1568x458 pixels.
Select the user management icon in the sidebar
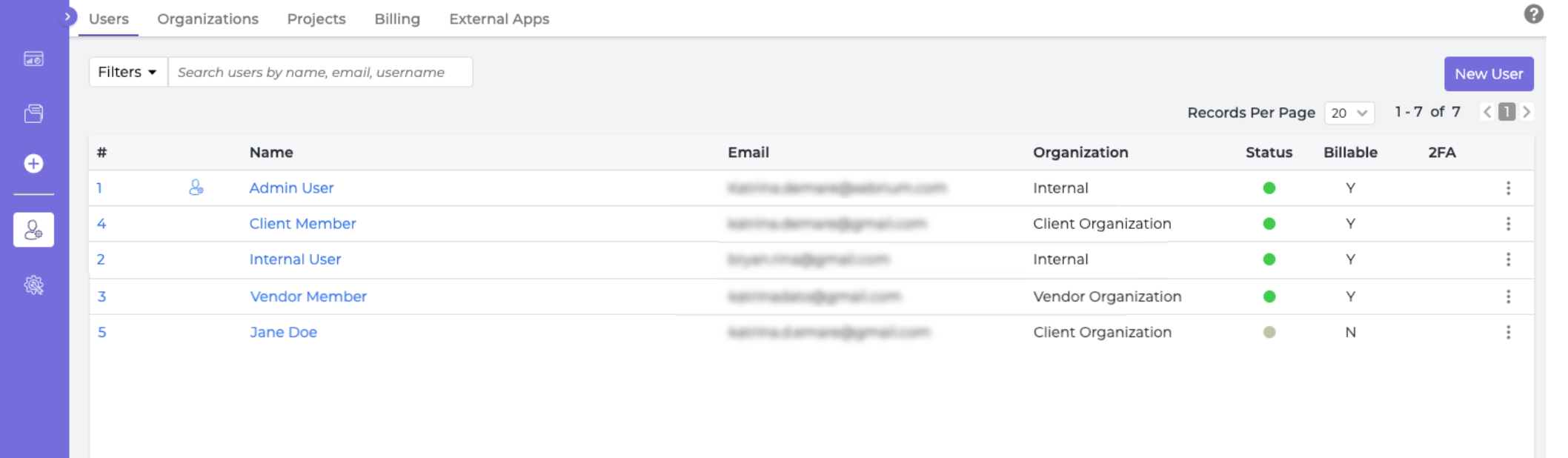(33, 230)
